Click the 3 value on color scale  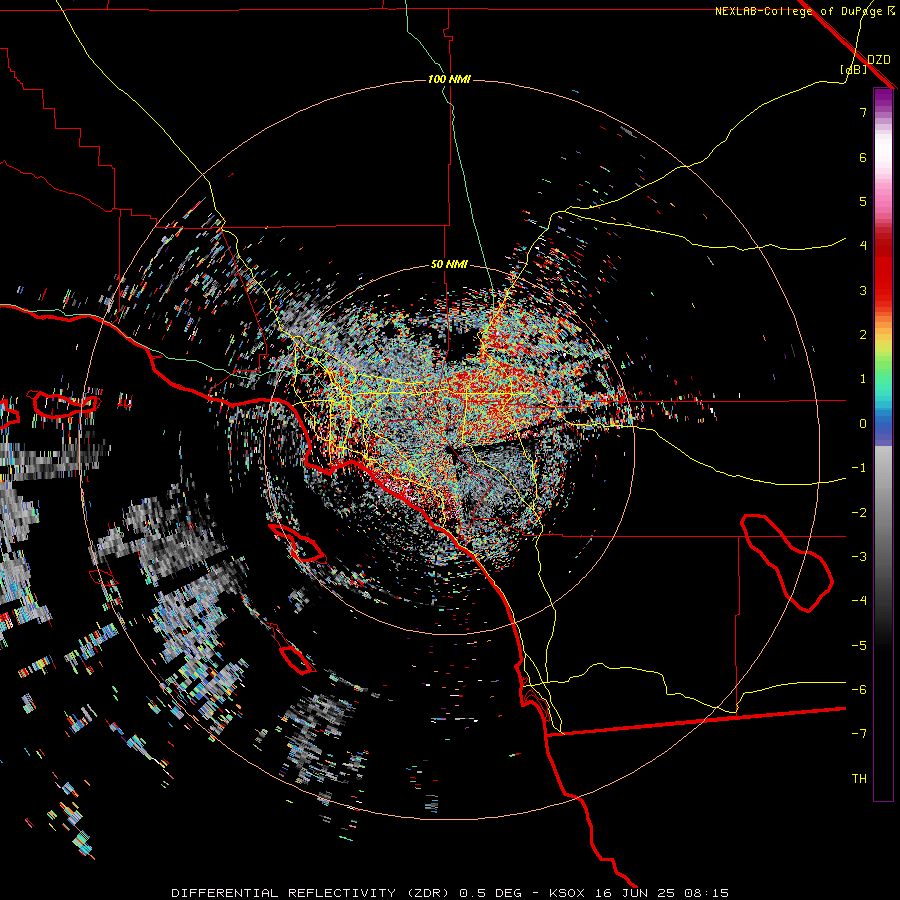pyautogui.click(x=863, y=290)
